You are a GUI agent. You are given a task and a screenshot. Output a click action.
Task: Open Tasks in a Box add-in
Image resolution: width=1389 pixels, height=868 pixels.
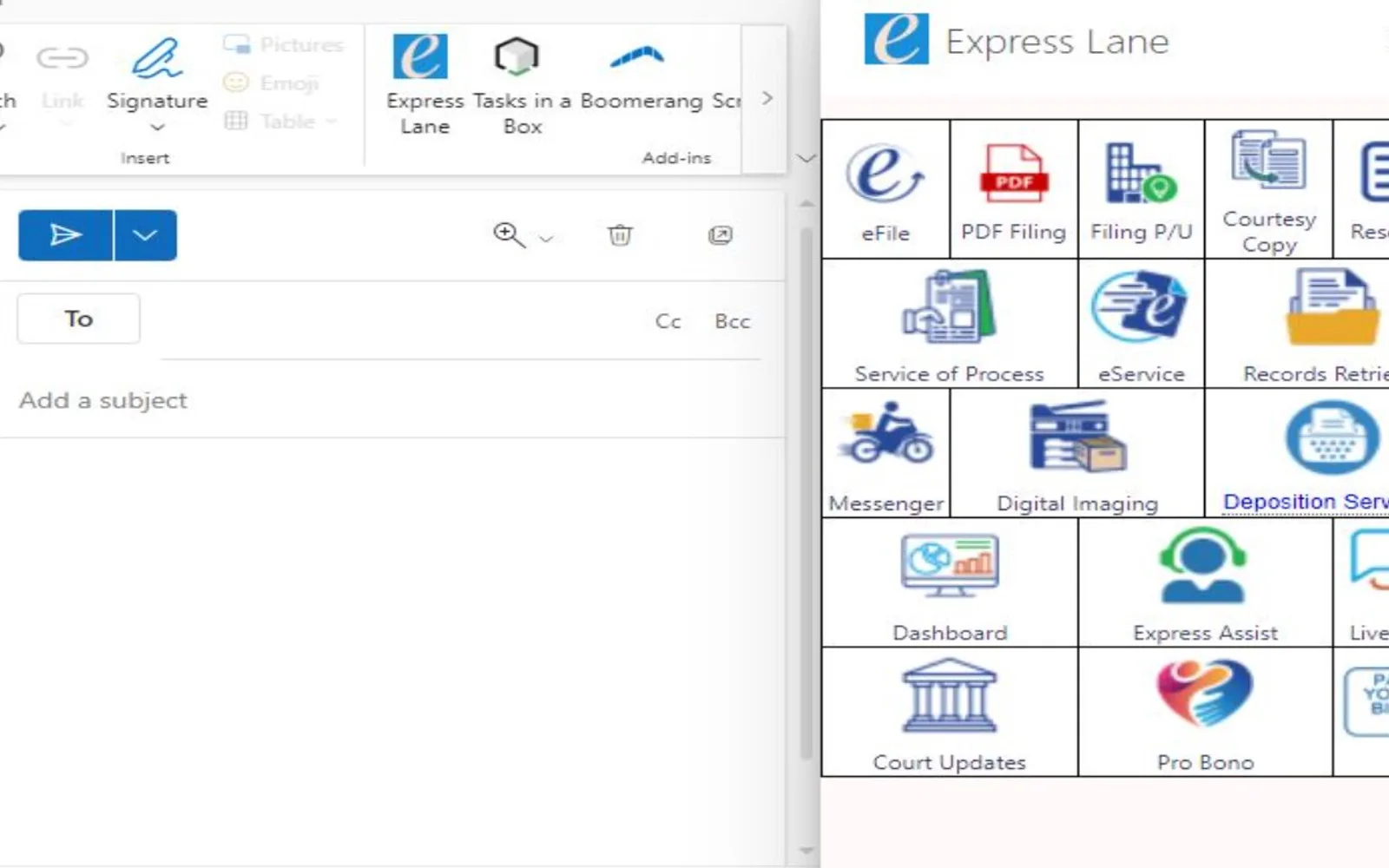[522, 85]
